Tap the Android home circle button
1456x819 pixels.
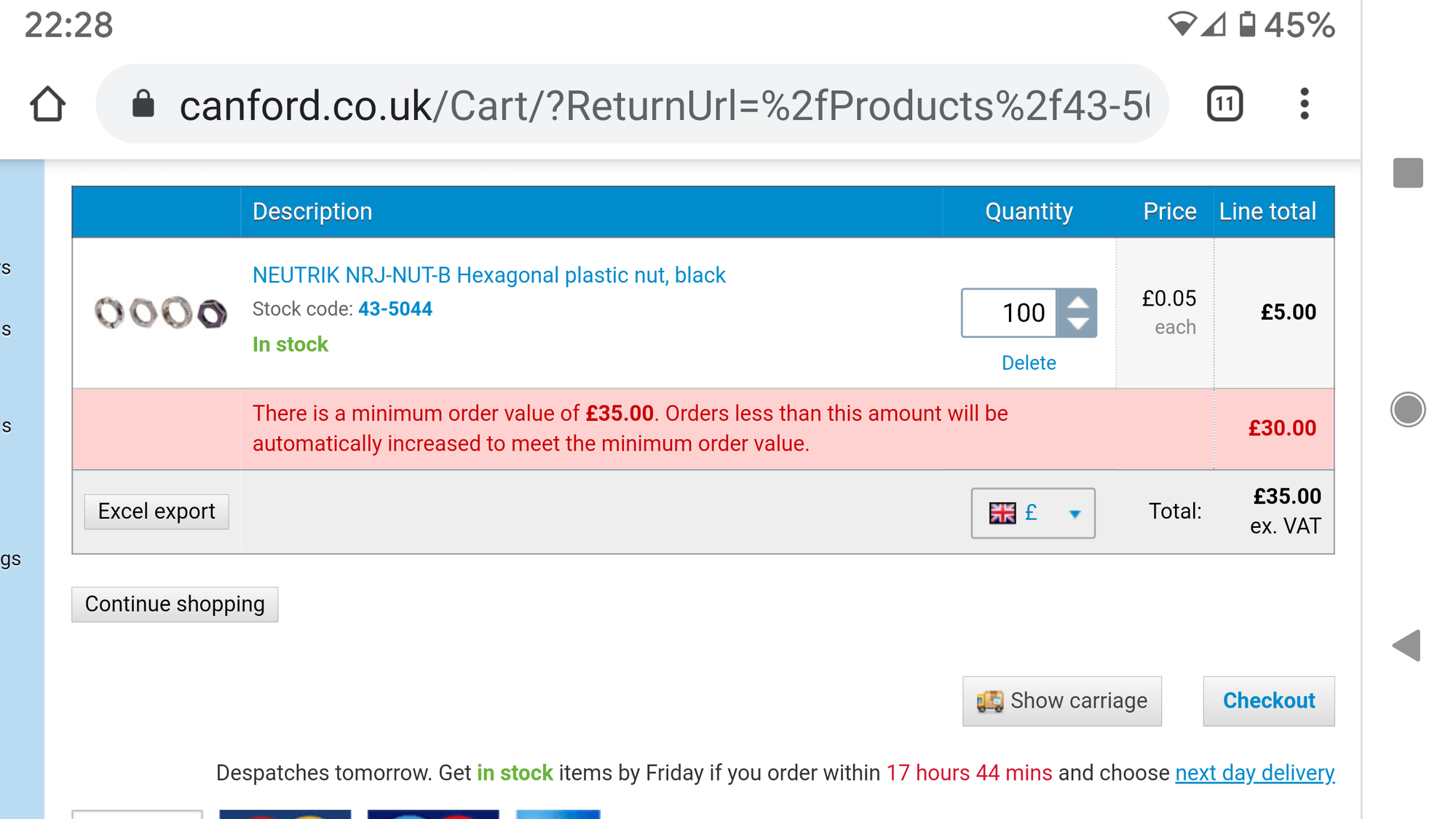click(1408, 409)
